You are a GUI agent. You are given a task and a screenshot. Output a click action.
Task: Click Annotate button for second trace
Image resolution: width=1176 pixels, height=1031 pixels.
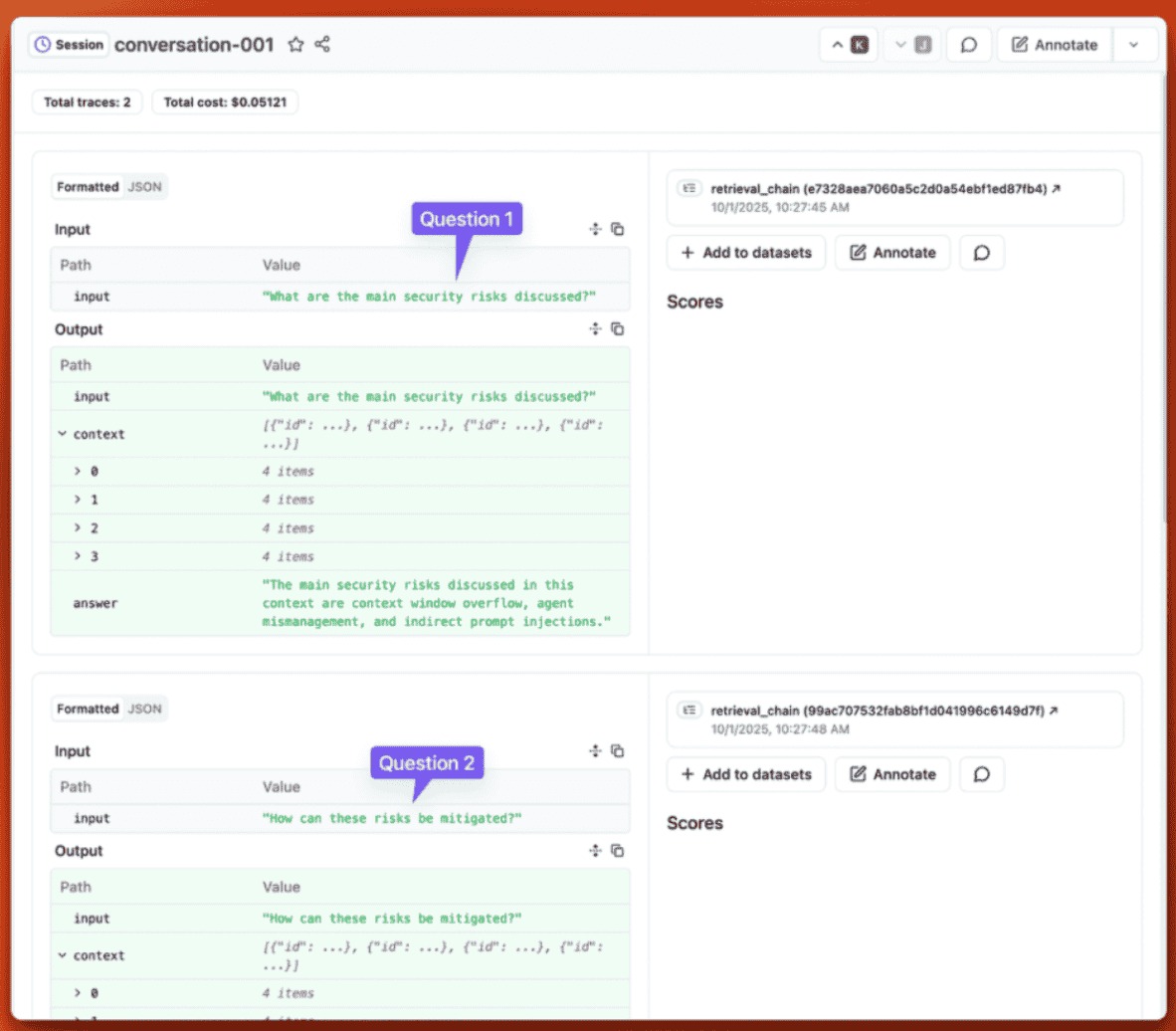point(892,774)
